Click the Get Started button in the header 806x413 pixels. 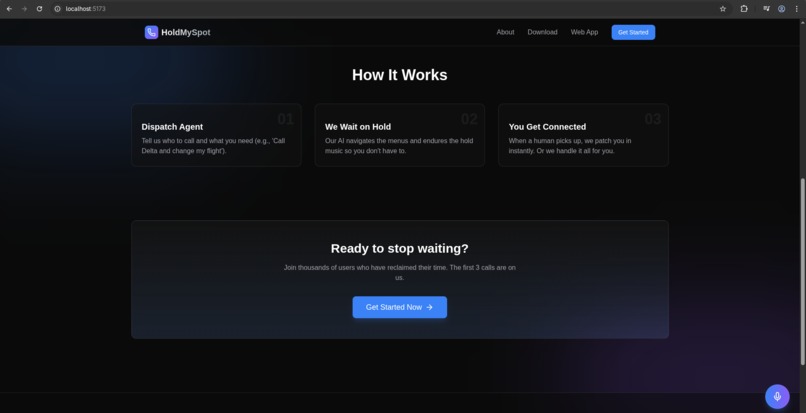click(x=633, y=32)
